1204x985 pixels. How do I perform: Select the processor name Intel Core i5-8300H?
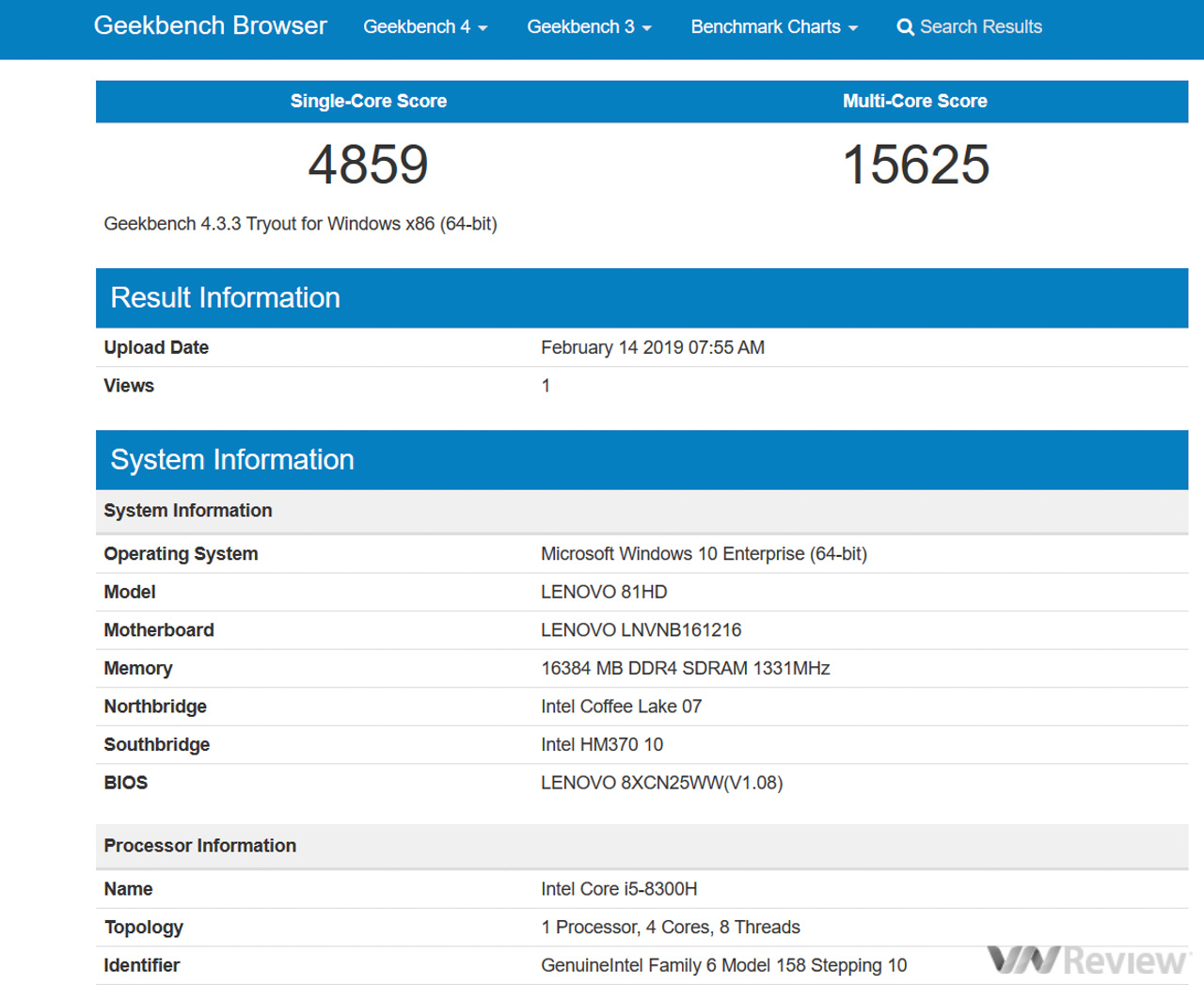pyautogui.click(x=619, y=889)
